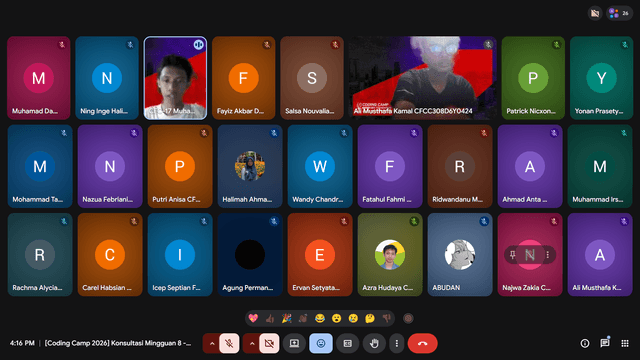Expand video settings arrow beside camera
640x360 pixels.
point(252,343)
